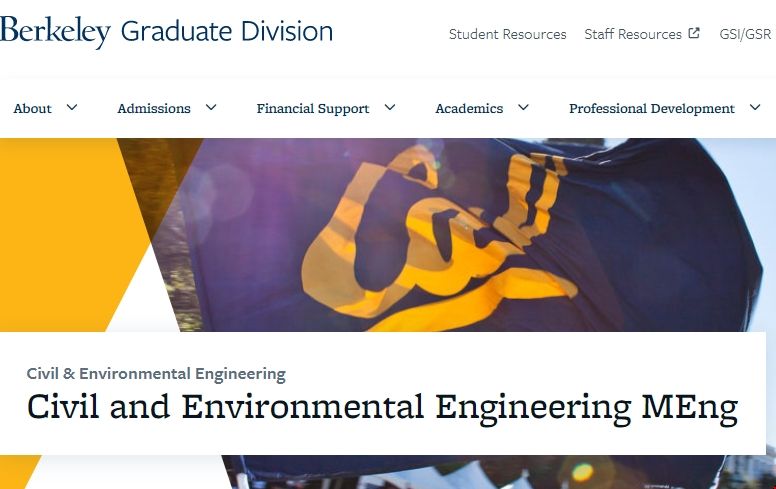Follow the Civil & Environmental Engineering breadcrumb
This screenshot has height=489, width=776.
coord(156,374)
